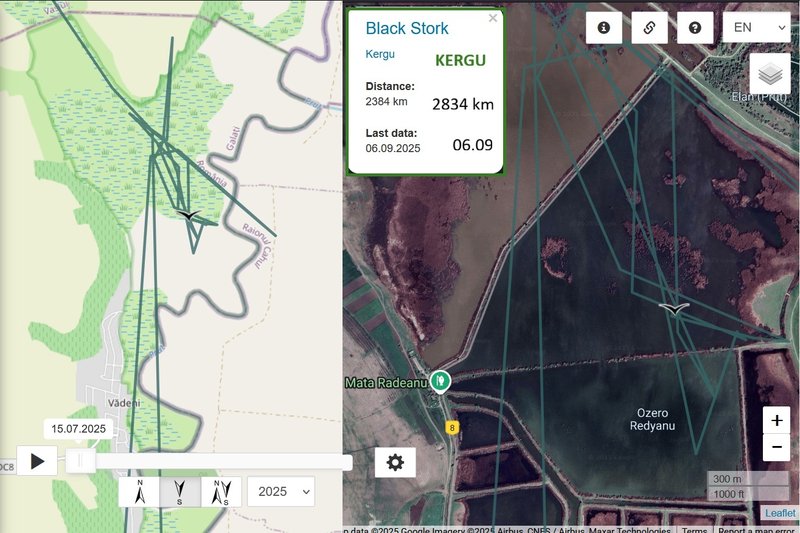Select the 300 m scale bar

click(x=747, y=479)
